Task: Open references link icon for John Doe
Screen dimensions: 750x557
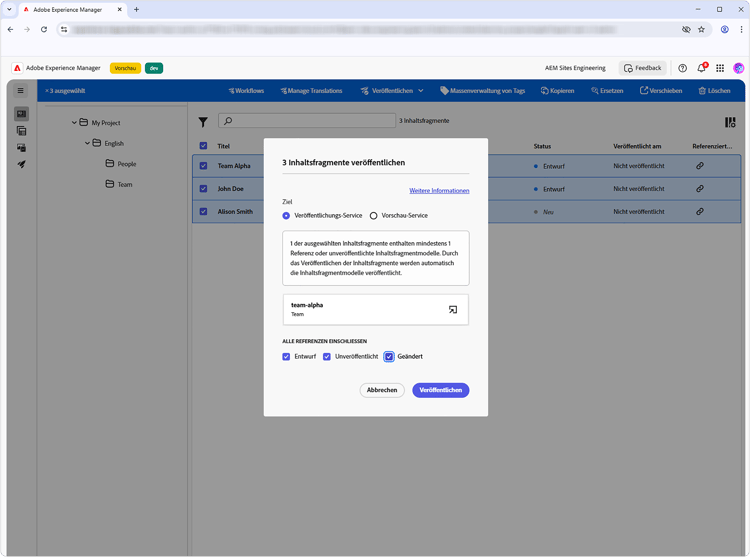Action: 700,189
